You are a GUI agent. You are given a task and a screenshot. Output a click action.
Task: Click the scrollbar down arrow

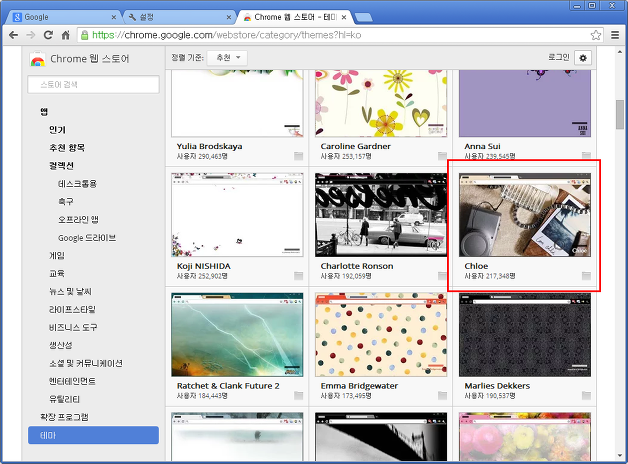tap(620, 456)
